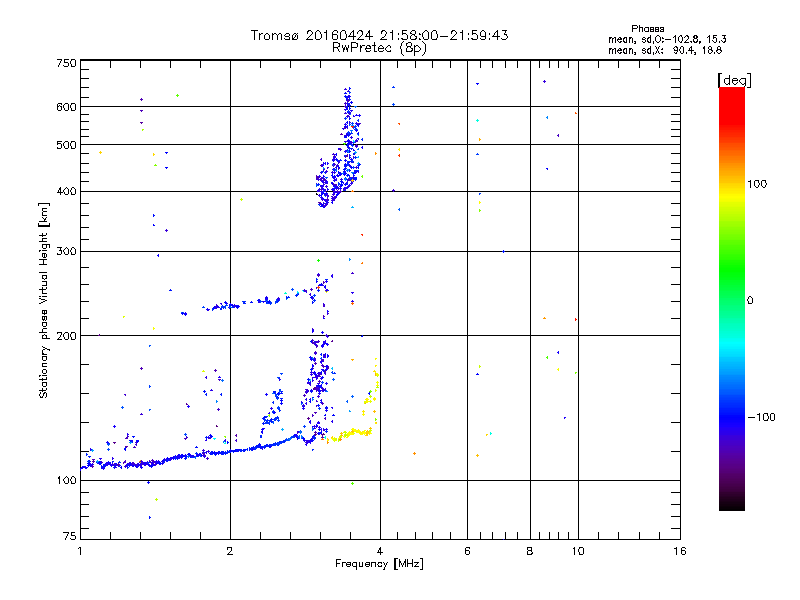Click the colorbar tick label "0"
This screenshot has width=800, height=600.
click(x=750, y=301)
